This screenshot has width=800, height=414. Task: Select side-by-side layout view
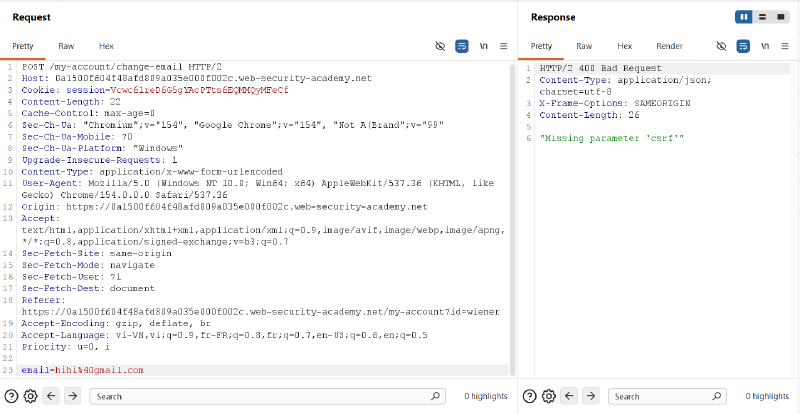pyautogui.click(x=744, y=17)
